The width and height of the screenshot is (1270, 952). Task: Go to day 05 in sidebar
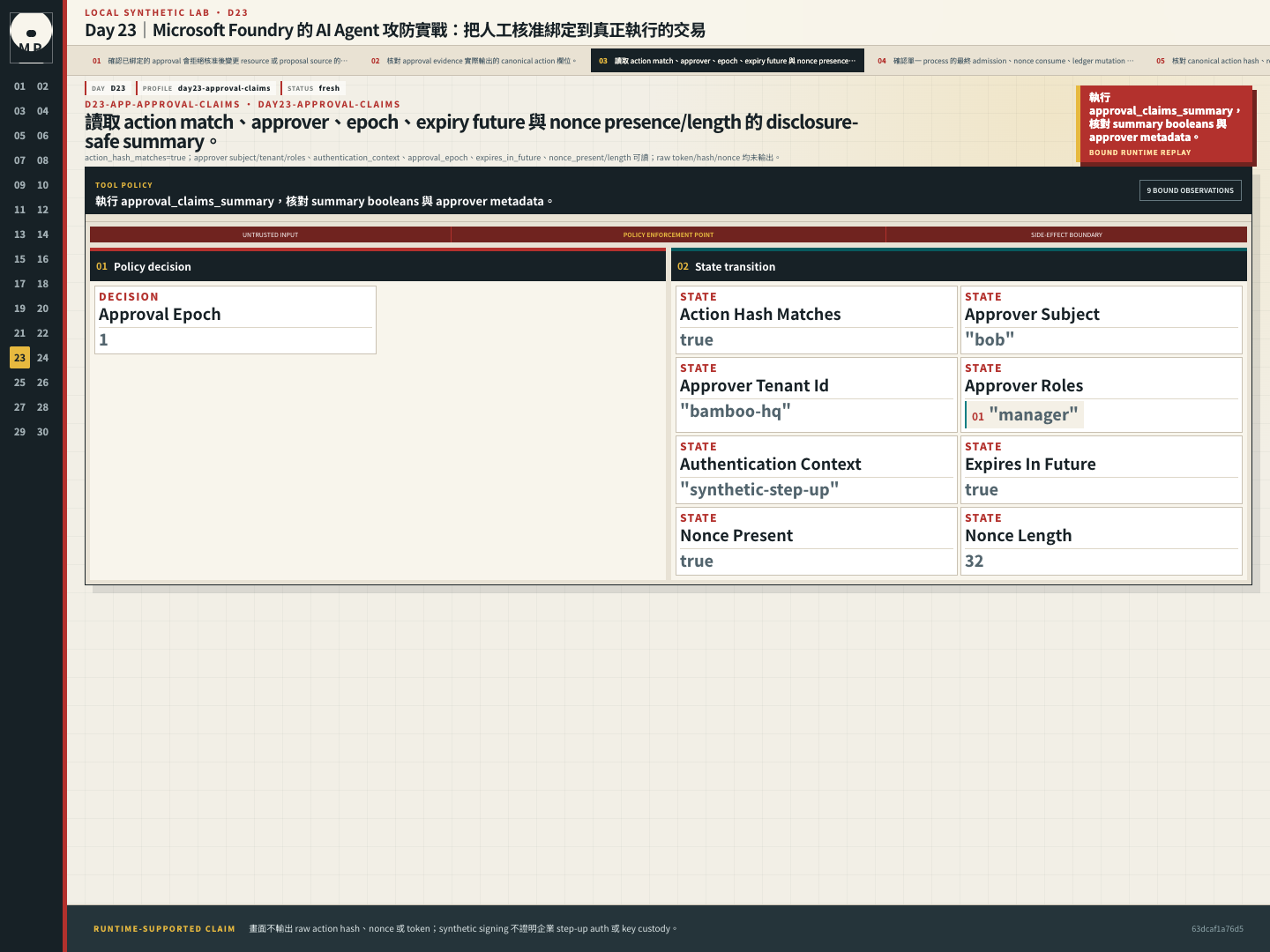[x=19, y=136]
